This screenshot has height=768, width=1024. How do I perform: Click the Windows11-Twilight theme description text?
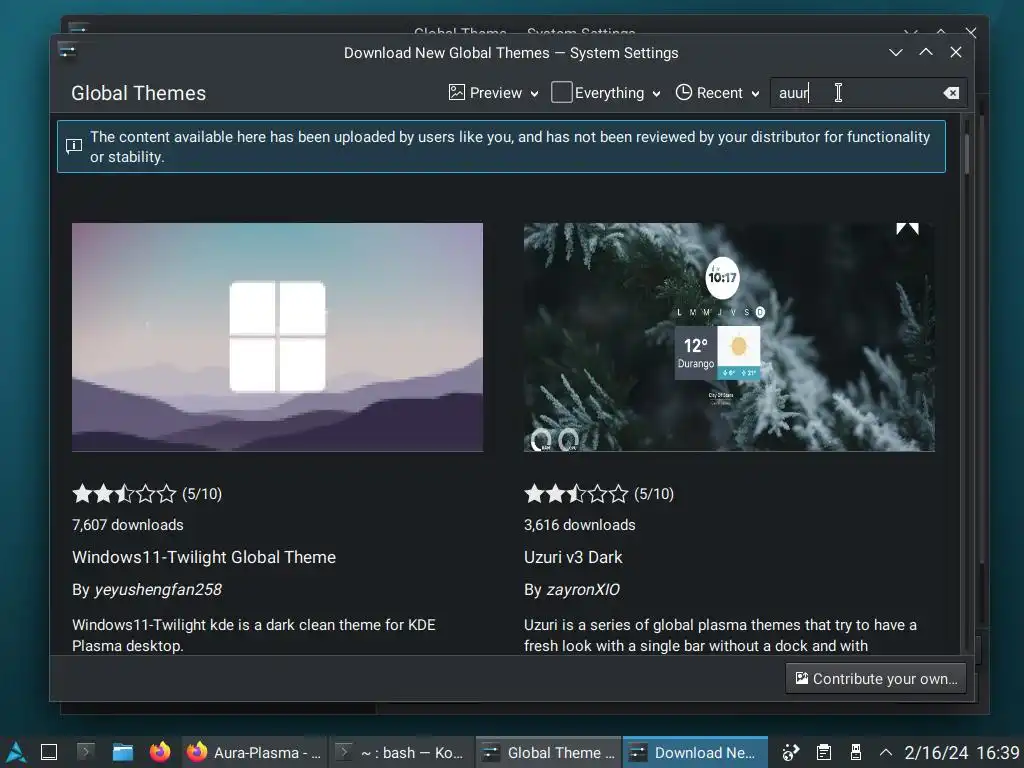pos(253,635)
